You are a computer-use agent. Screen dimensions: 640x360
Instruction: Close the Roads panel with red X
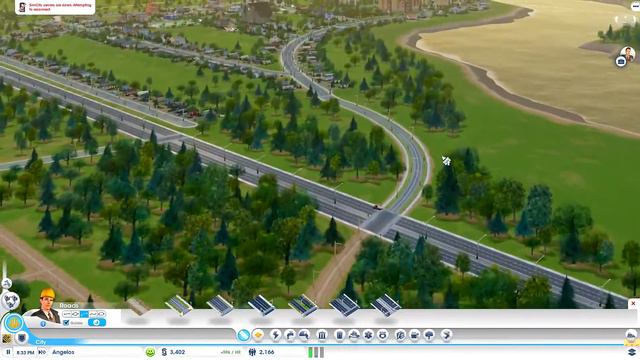[633, 303]
